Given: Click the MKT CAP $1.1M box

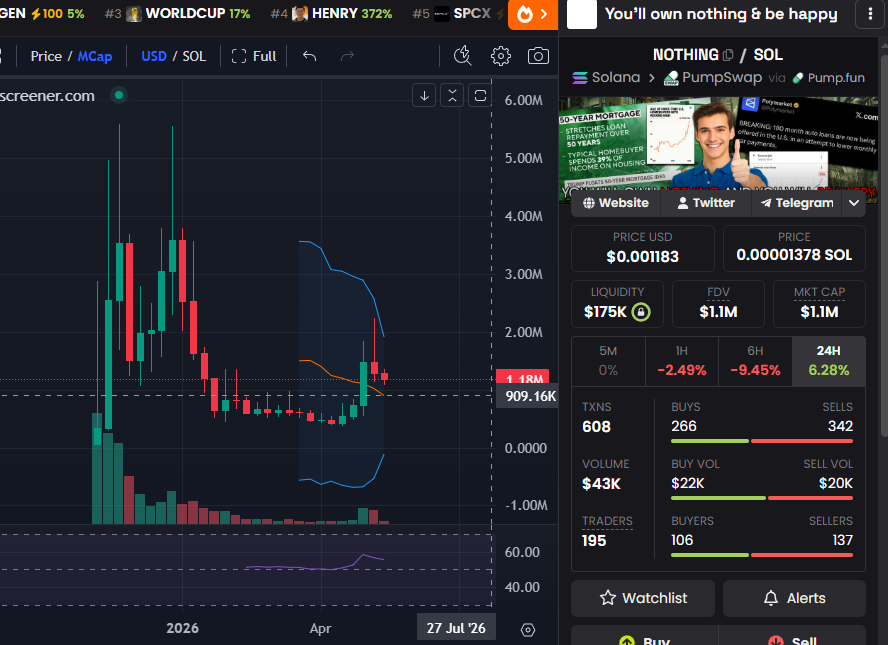Looking at the screenshot, I should [819, 304].
